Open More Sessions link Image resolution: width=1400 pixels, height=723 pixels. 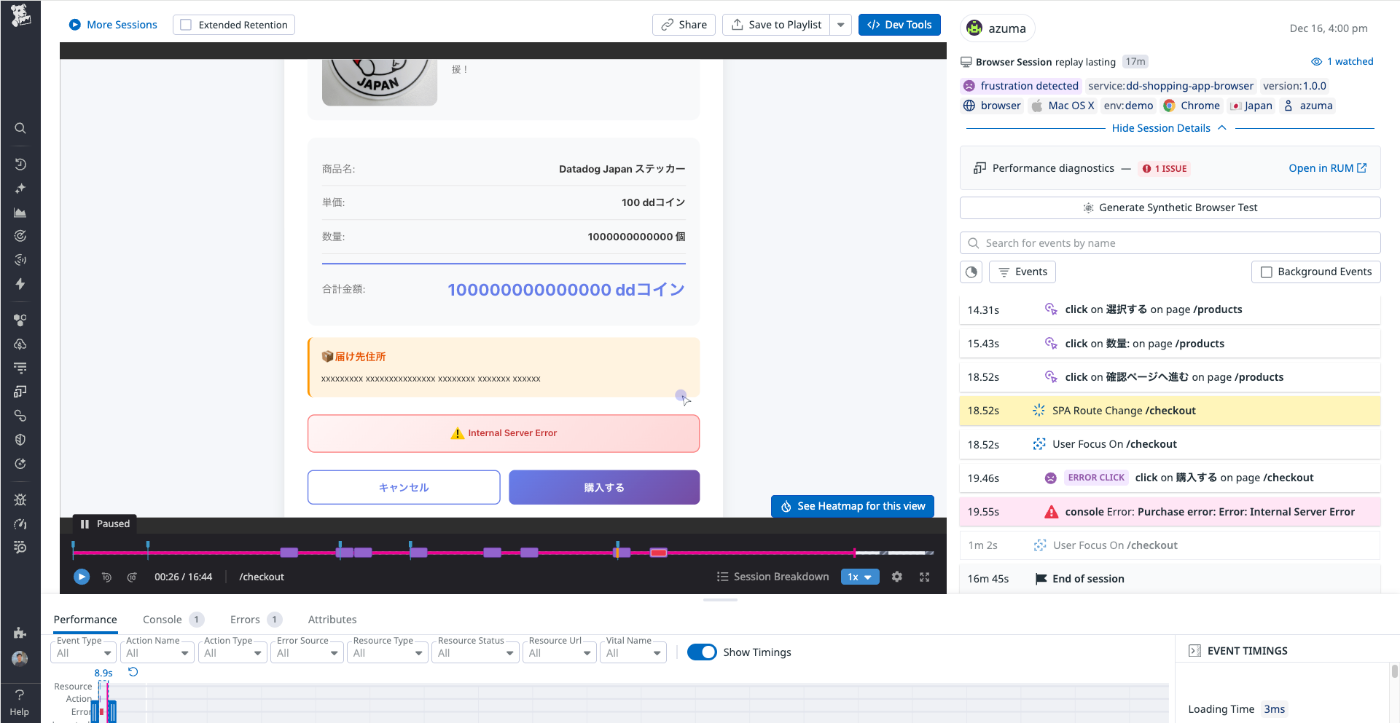(113, 25)
